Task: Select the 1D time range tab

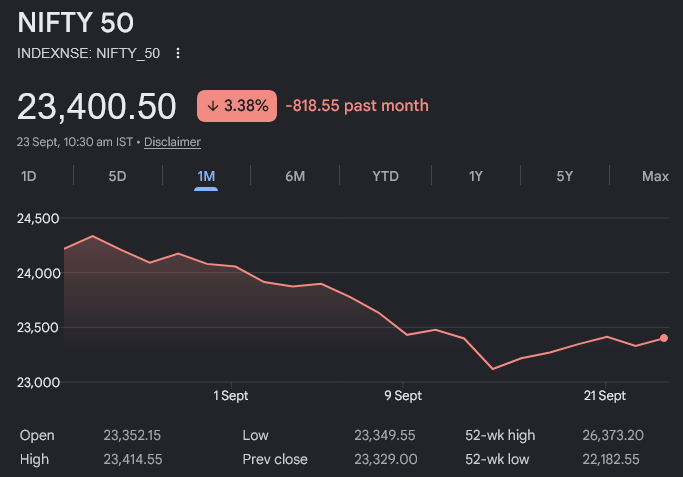Action: [29, 176]
